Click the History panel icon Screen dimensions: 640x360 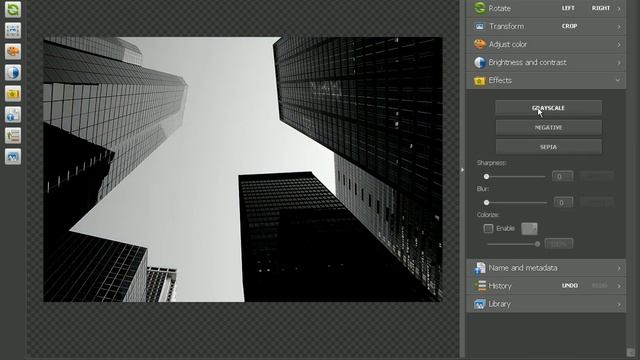[480, 286]
